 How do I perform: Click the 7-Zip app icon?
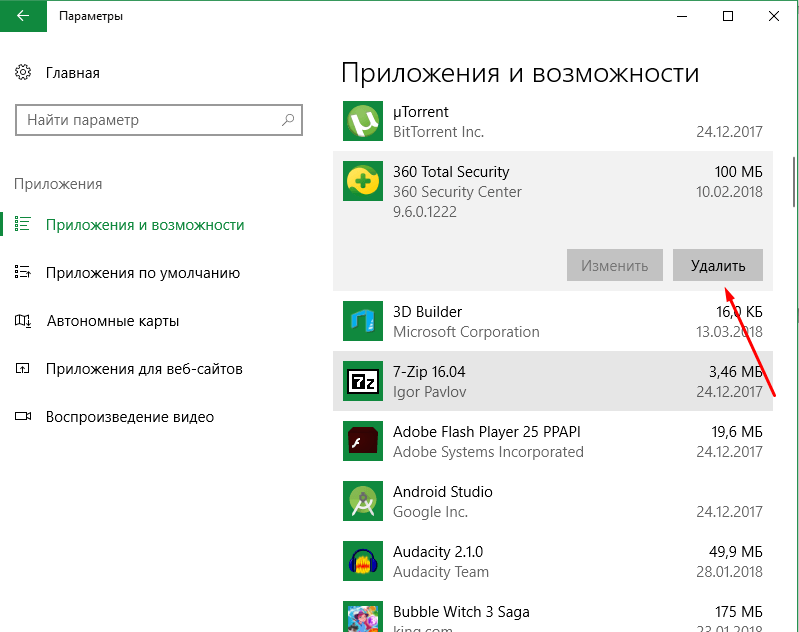363,381
